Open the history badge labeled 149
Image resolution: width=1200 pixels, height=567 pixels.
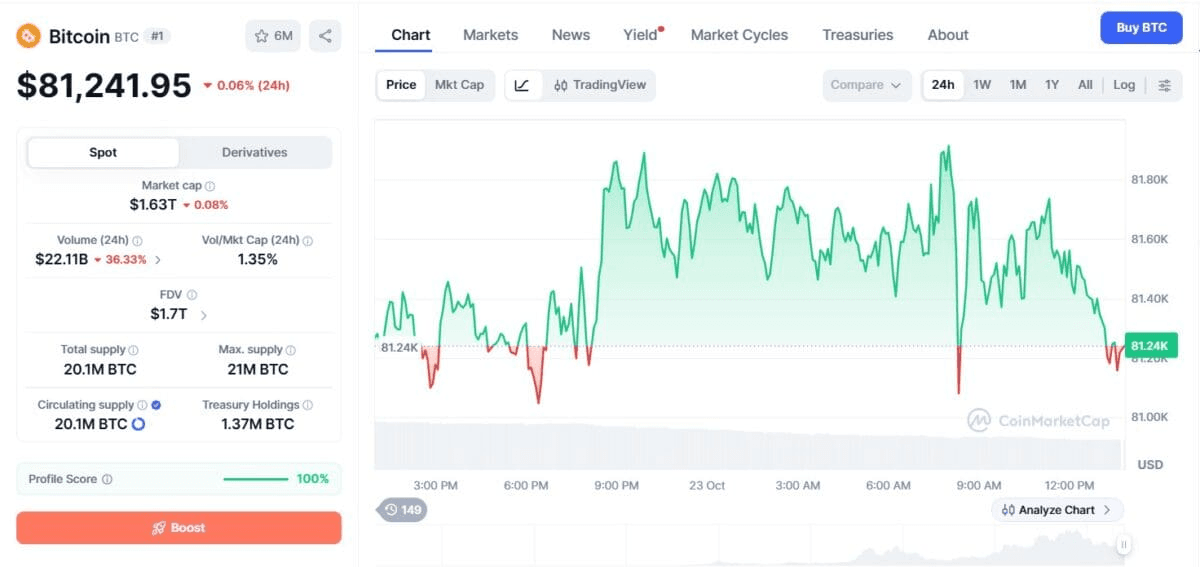[x=401, y=510]
